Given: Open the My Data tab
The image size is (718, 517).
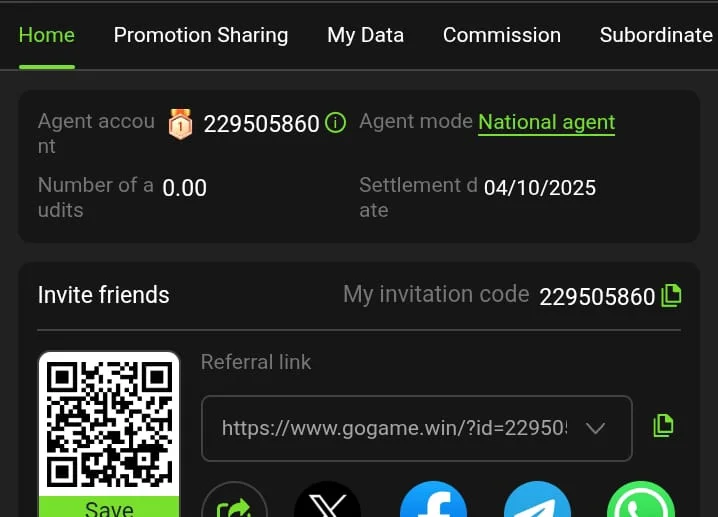Looking at the screenshot, I should tap(366, 35).
